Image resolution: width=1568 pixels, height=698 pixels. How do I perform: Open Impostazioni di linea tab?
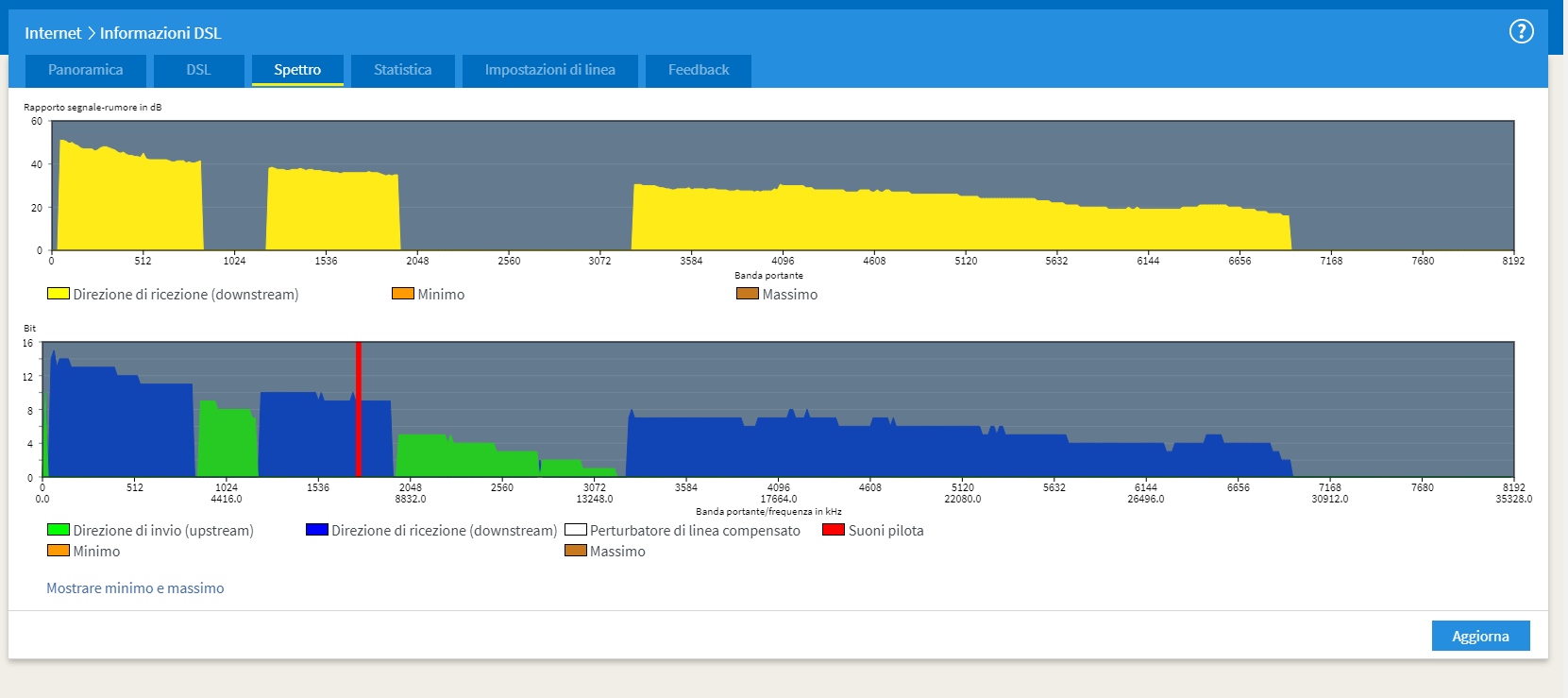[549, 70]
